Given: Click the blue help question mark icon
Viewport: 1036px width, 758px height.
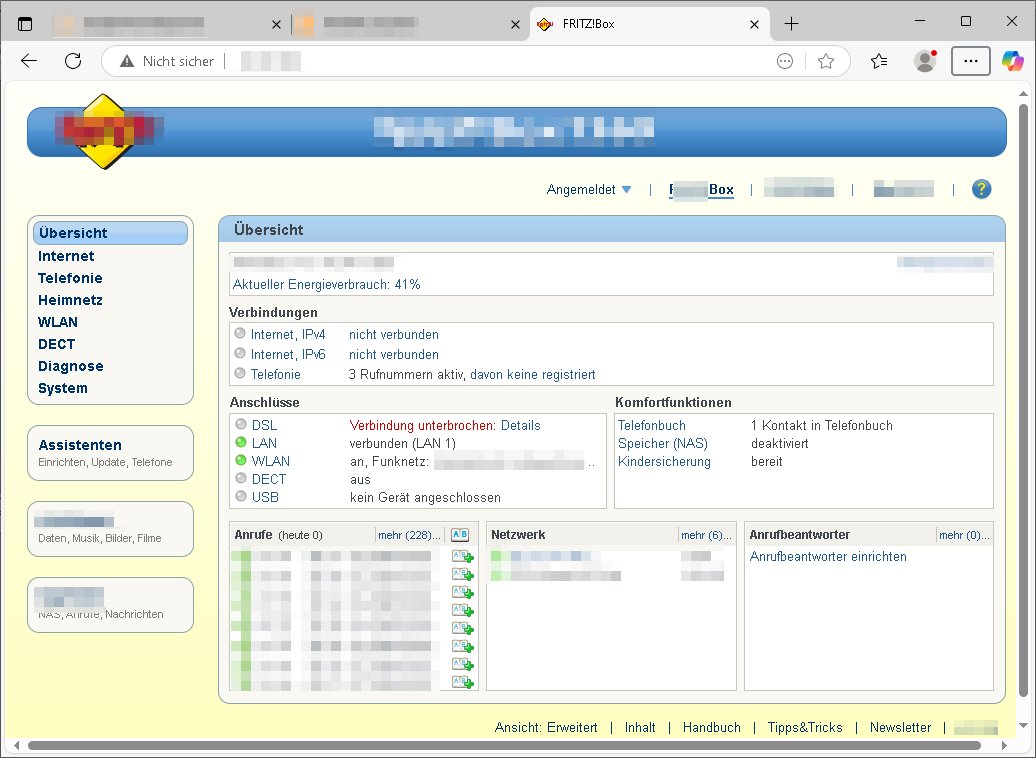Looking at the screenshot, I should point(981,189).
